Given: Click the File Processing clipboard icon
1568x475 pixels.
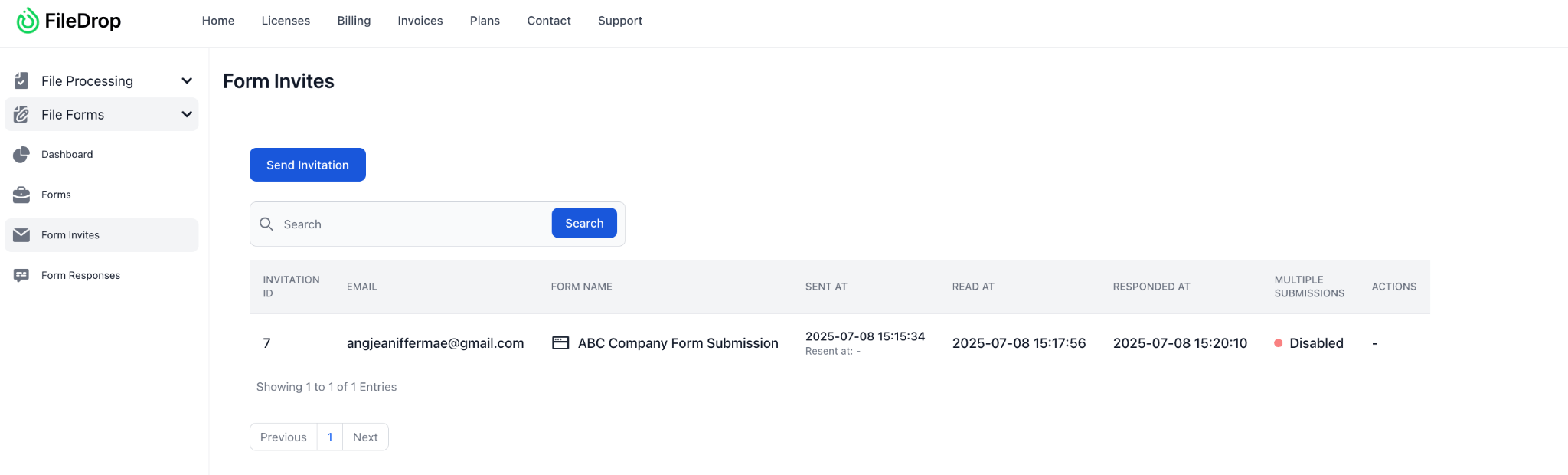Looking at the screenshot, I should point(21,80).
